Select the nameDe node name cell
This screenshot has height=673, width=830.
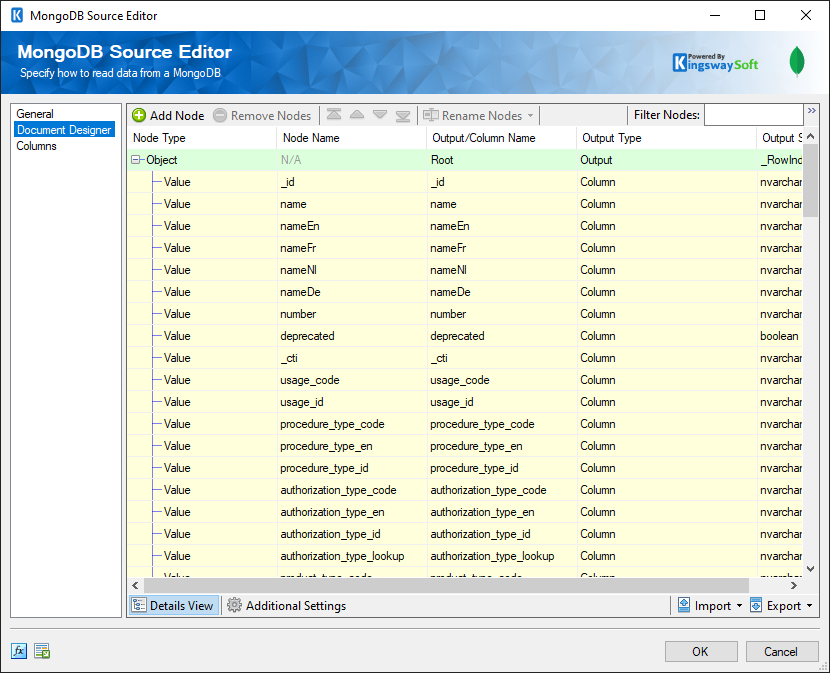pos(352,292)
